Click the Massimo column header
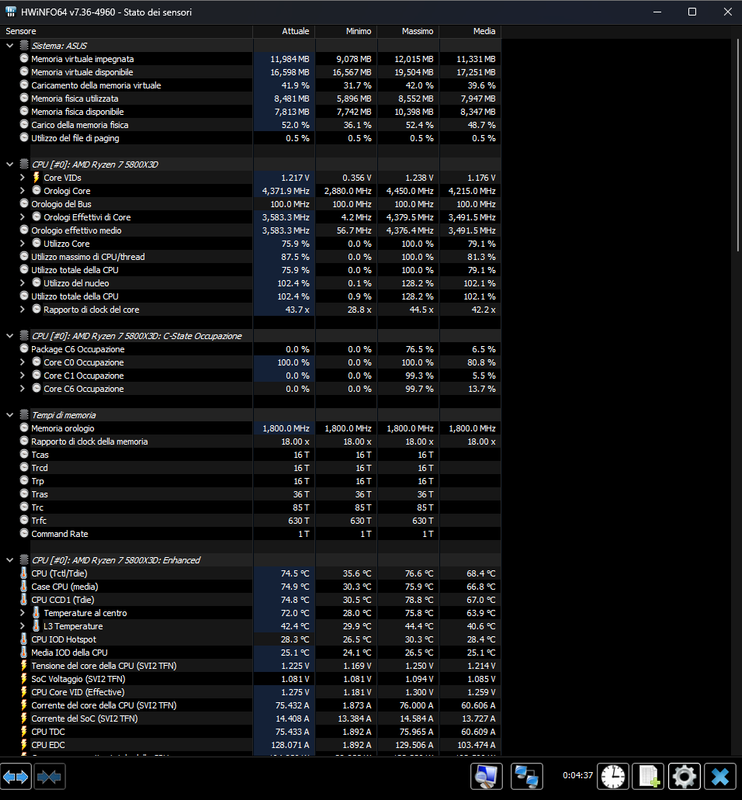The width and height of the screenshot is (742, 800). [x=408, y=31]
